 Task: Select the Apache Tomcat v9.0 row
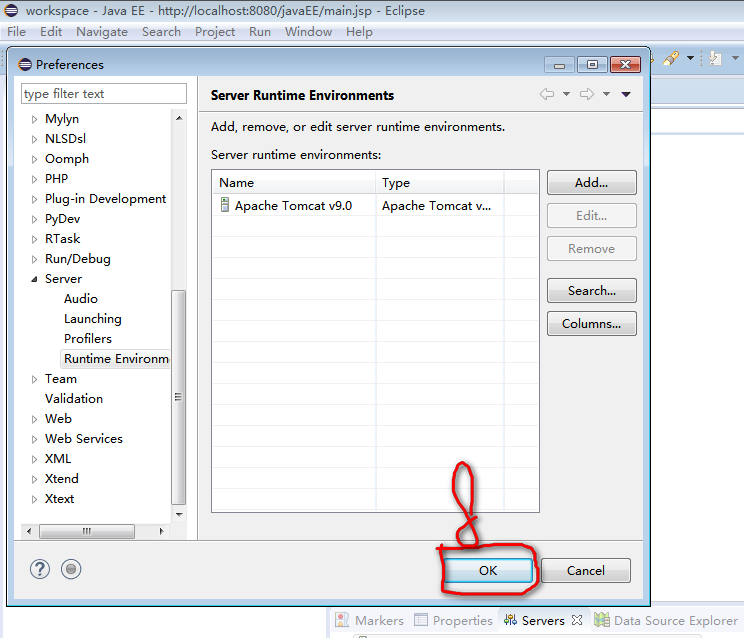pyautogui.click(x=375, y=205)
